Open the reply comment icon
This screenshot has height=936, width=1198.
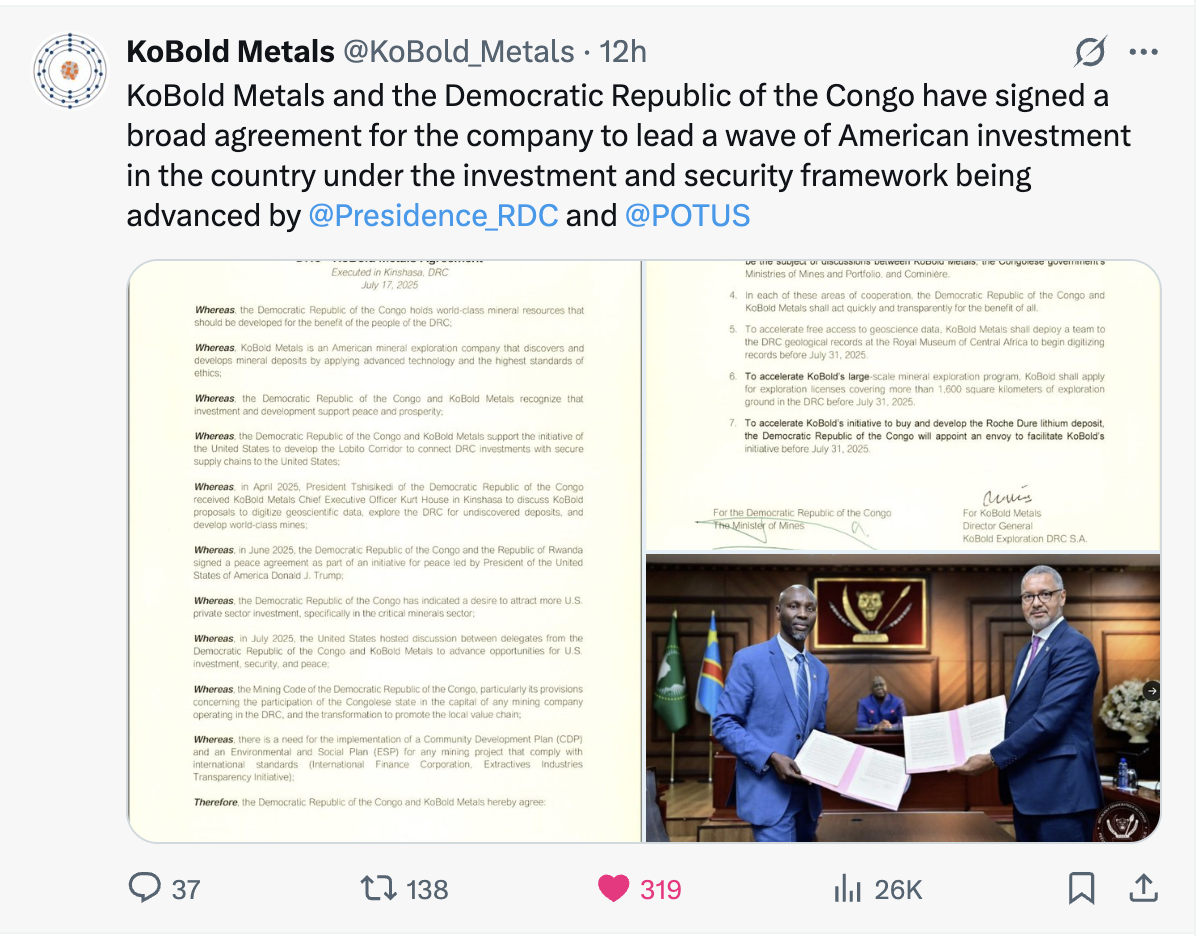pos(144,888)
